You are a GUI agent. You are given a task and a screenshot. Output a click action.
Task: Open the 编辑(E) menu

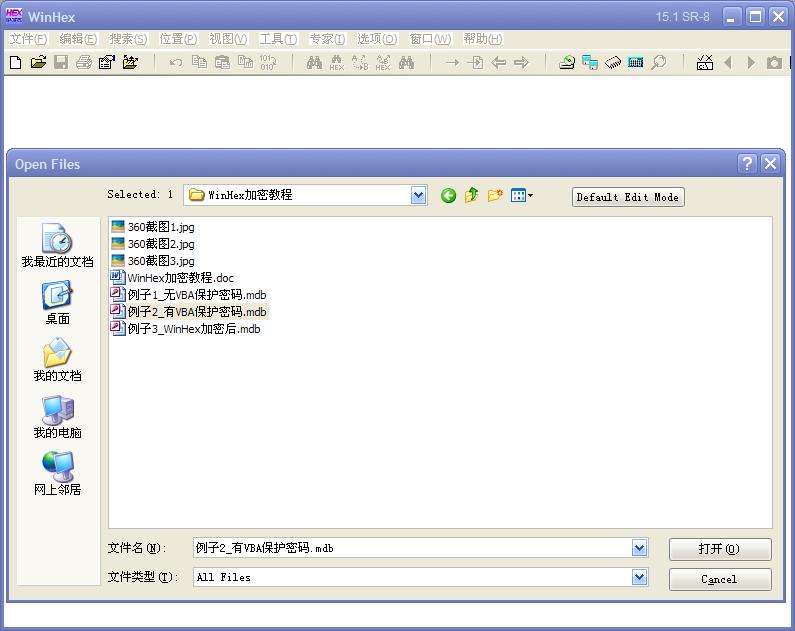coord(78,39)
